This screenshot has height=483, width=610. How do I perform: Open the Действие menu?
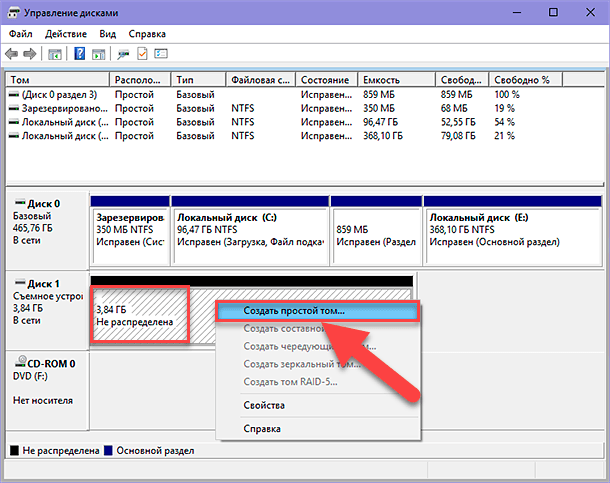tap(66, 34)
